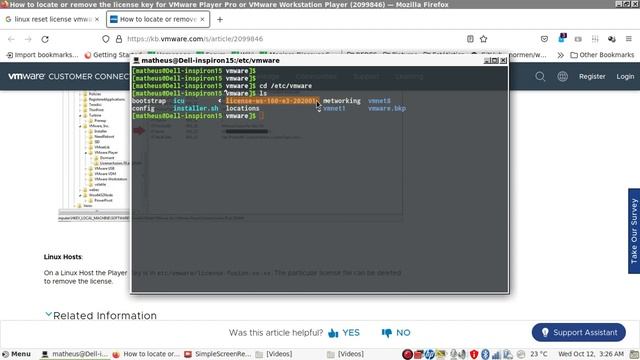Open the tracking protection shield icon
Screen dimensions: 640x360
(x=106, y=39)
